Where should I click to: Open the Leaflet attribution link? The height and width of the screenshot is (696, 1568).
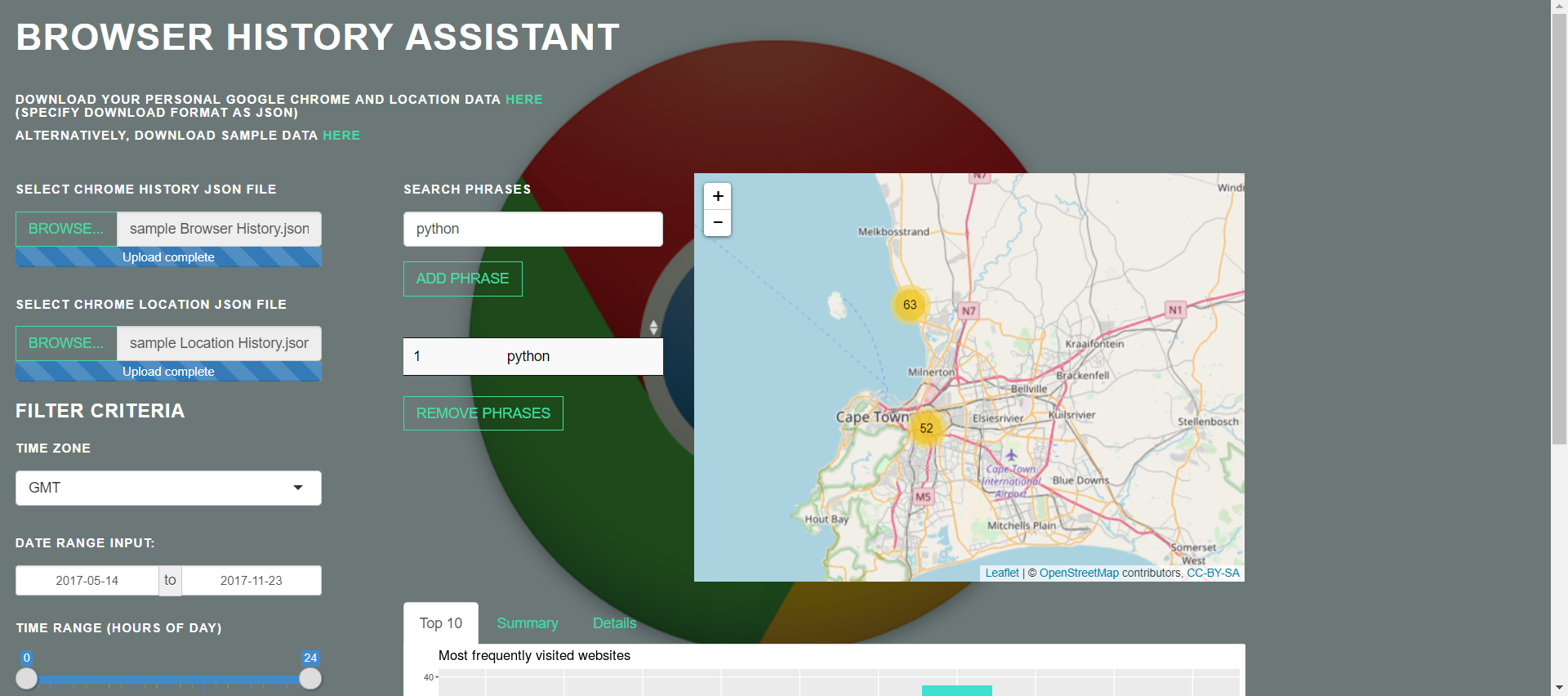[x=1002, y=573]
